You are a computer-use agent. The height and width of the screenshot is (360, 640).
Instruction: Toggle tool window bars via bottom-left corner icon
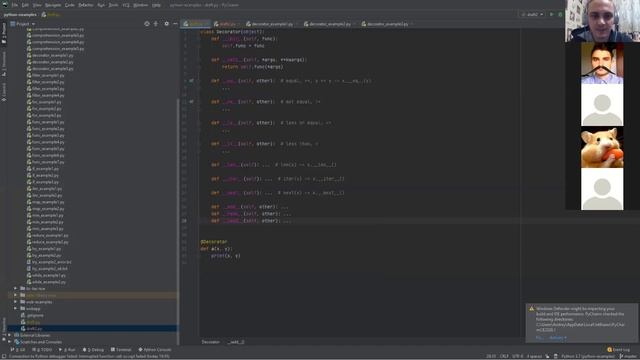pyautogui.click(x=3, y=356)
